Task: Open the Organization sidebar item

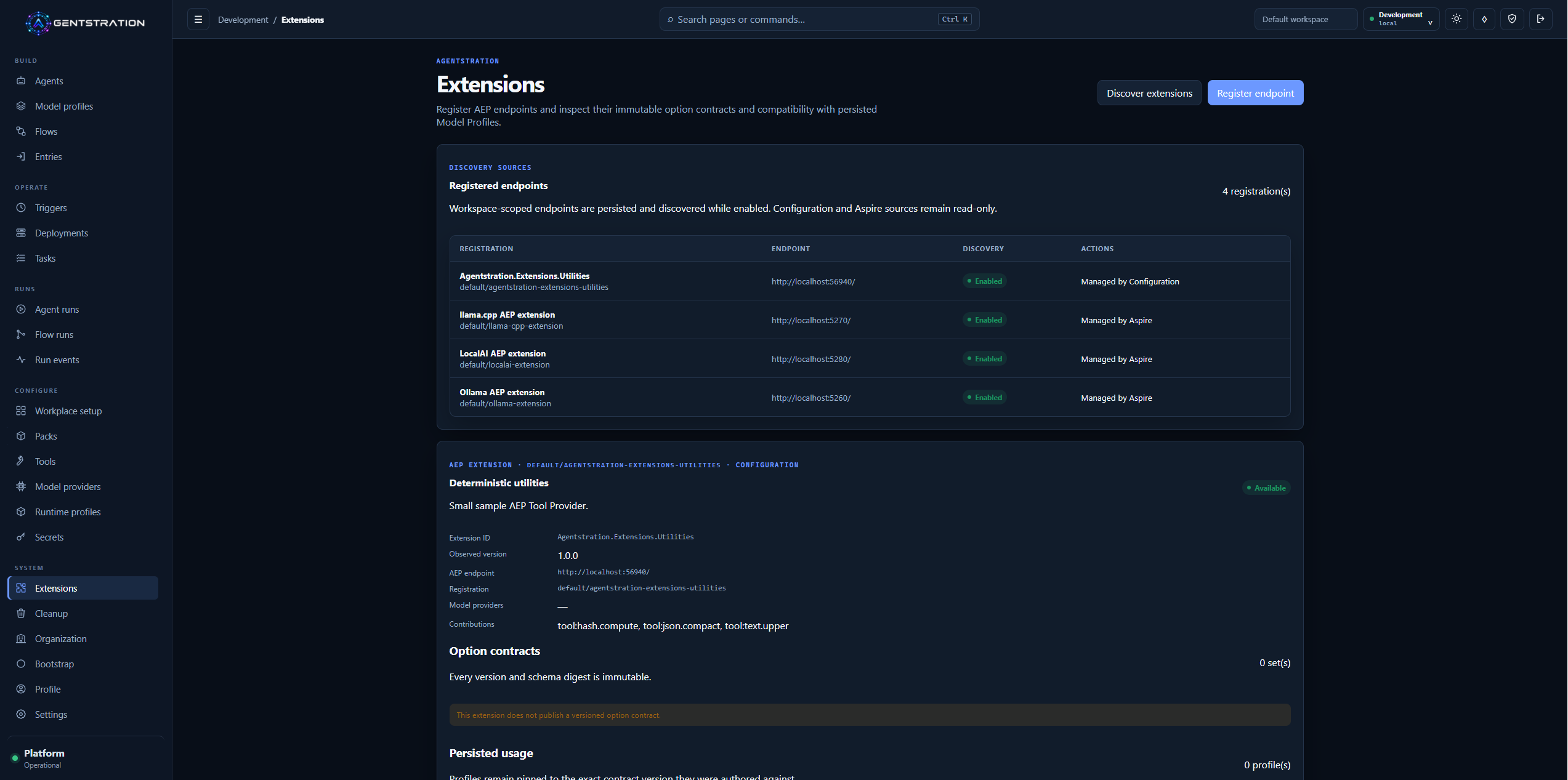Action: click(x=83, y=638)
